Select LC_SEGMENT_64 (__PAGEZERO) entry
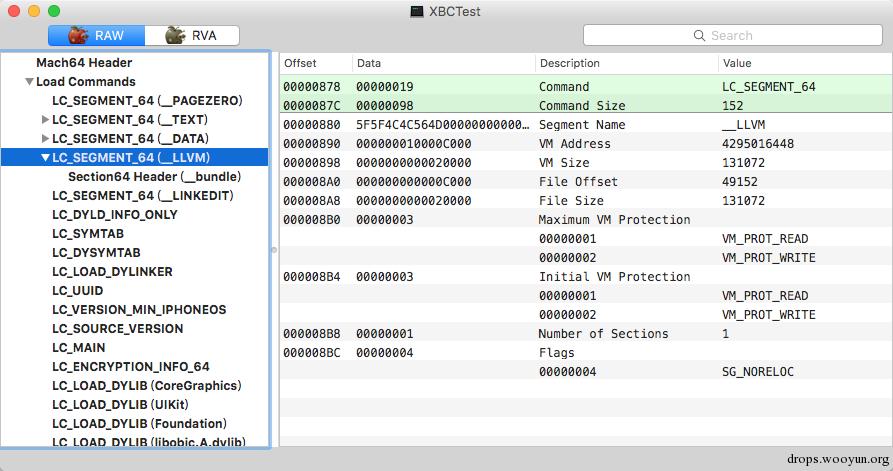 [147, 101]
